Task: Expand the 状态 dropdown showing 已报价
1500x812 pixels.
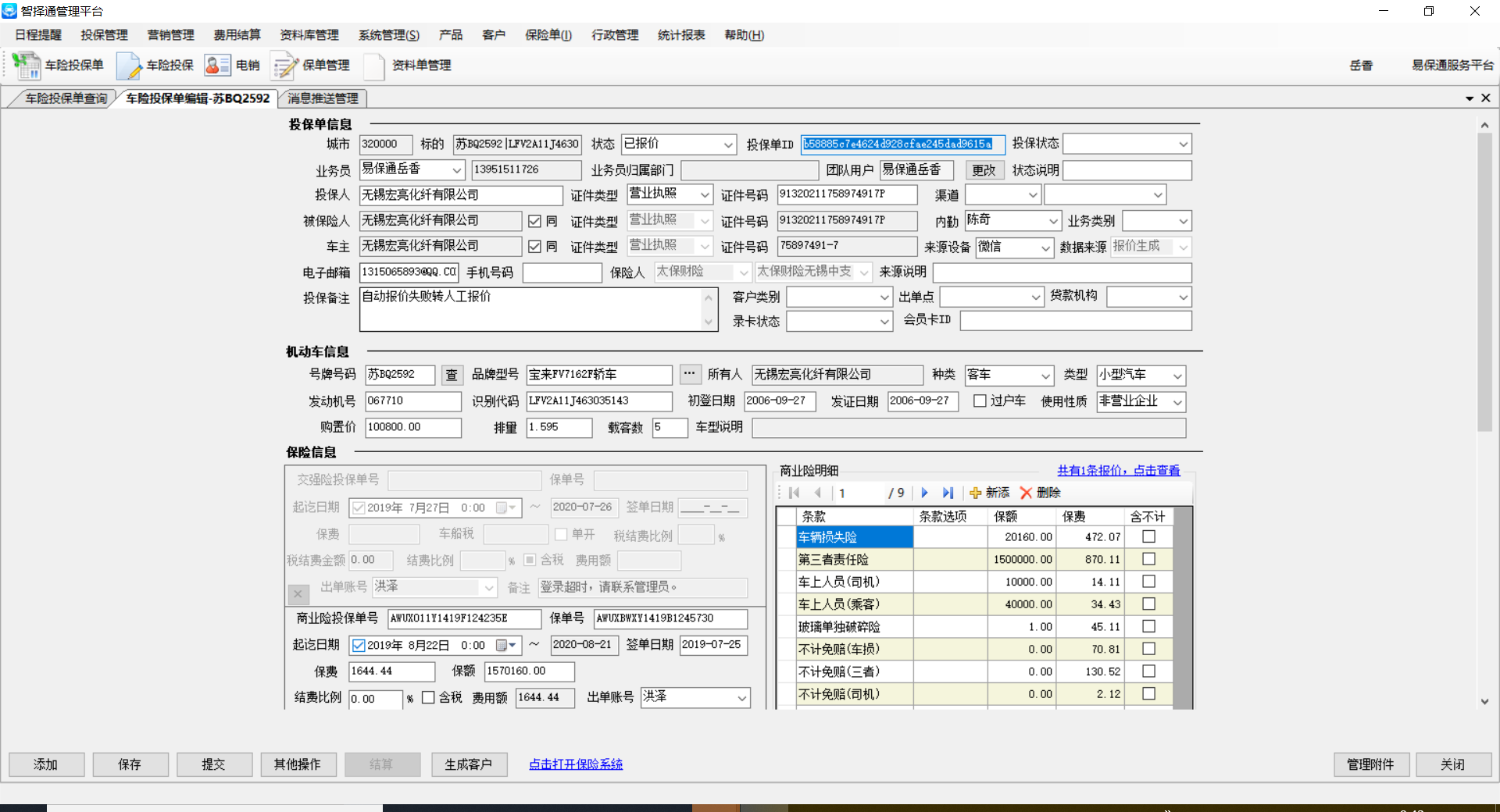Action: tap(727, 144)
